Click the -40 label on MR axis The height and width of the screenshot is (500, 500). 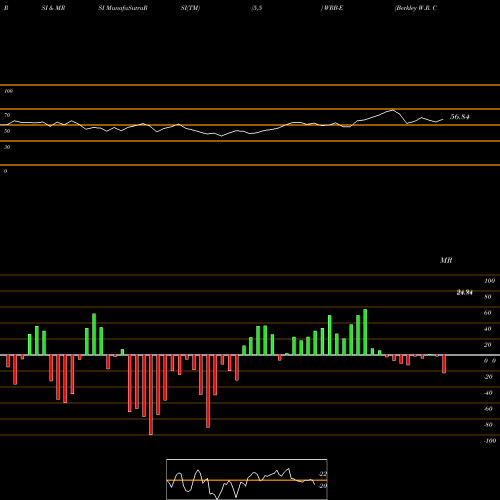[488, 393]
